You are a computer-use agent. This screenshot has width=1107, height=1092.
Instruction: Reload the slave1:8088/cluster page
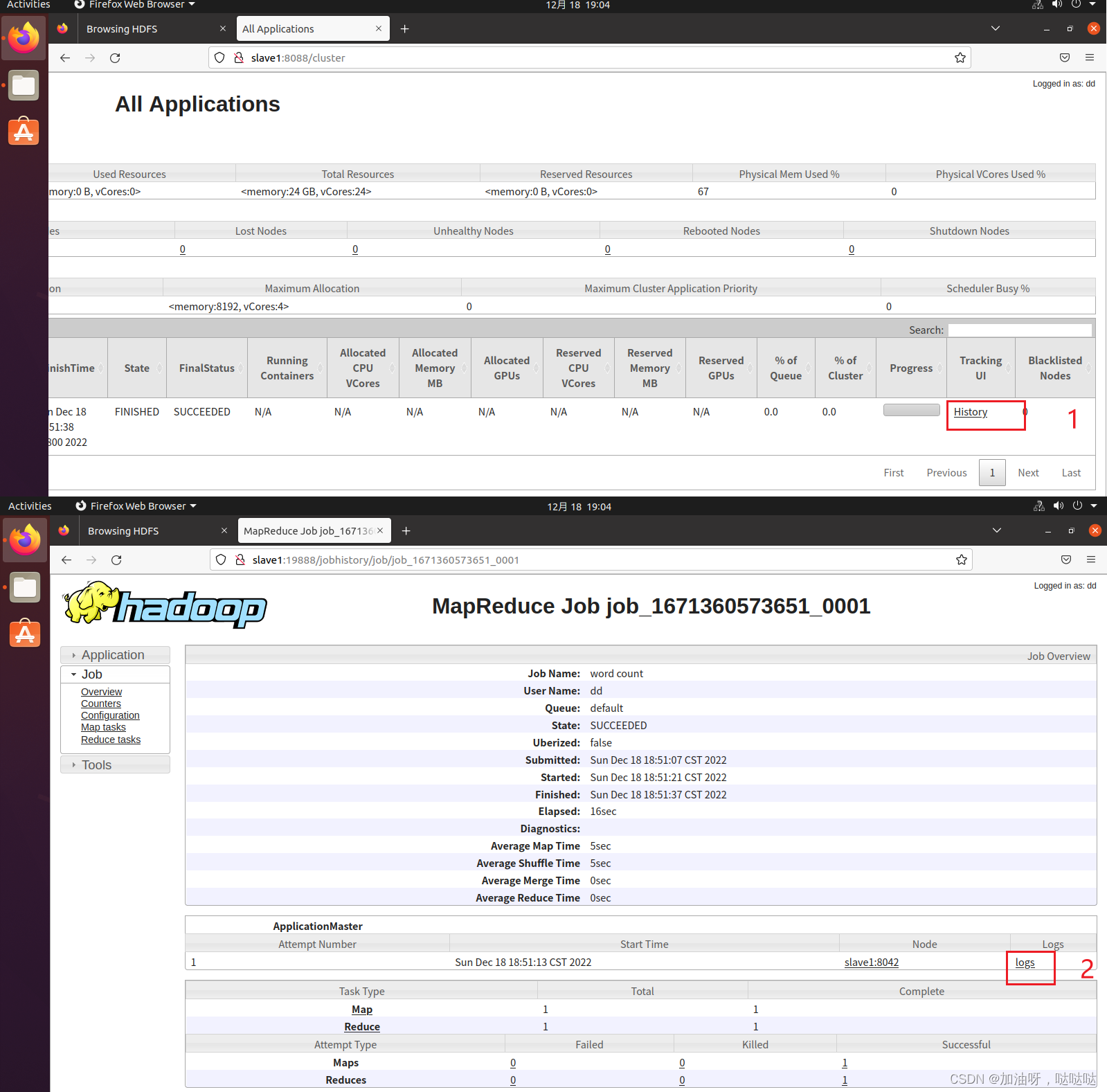[x=115, y=58]
